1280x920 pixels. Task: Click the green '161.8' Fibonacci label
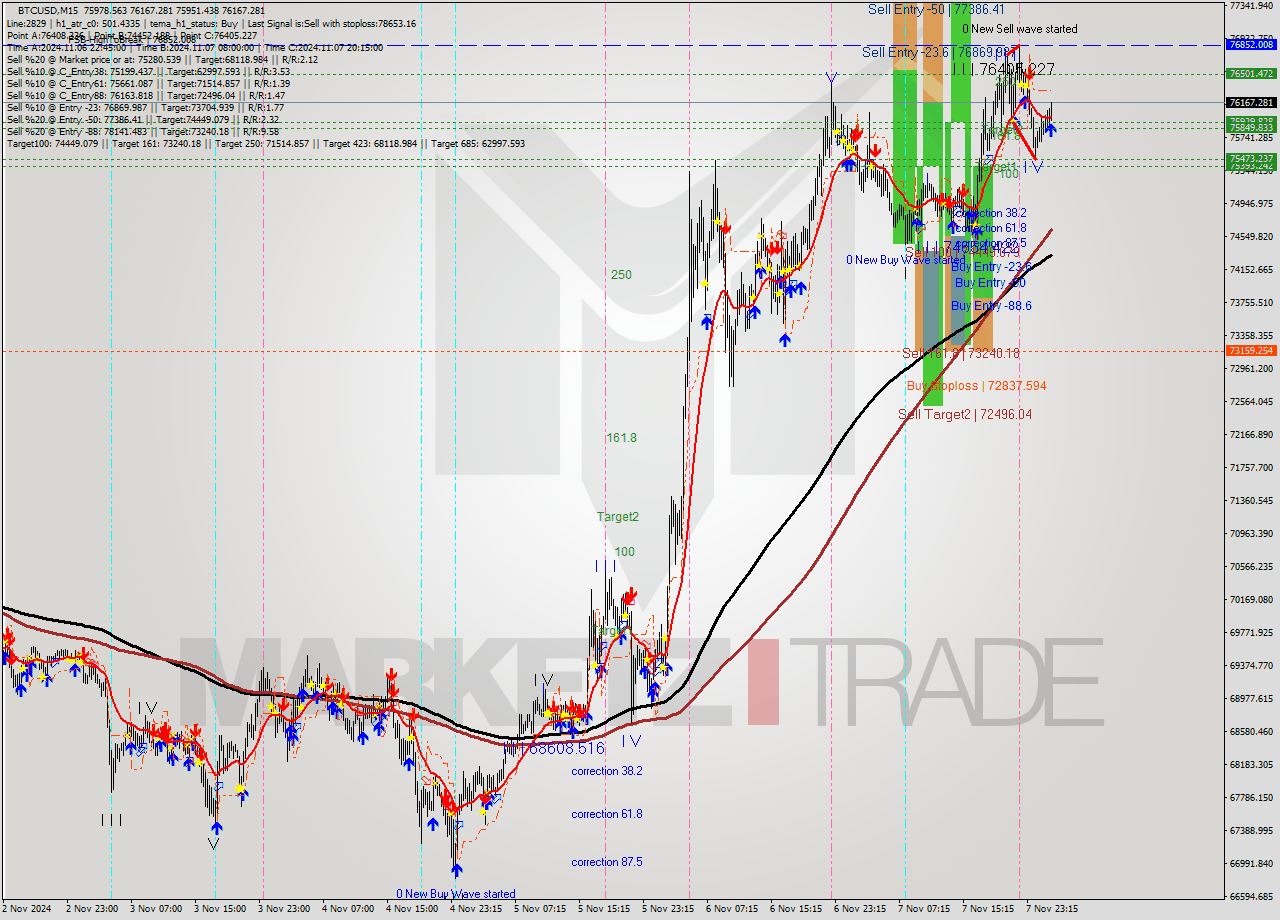(621, 438)
